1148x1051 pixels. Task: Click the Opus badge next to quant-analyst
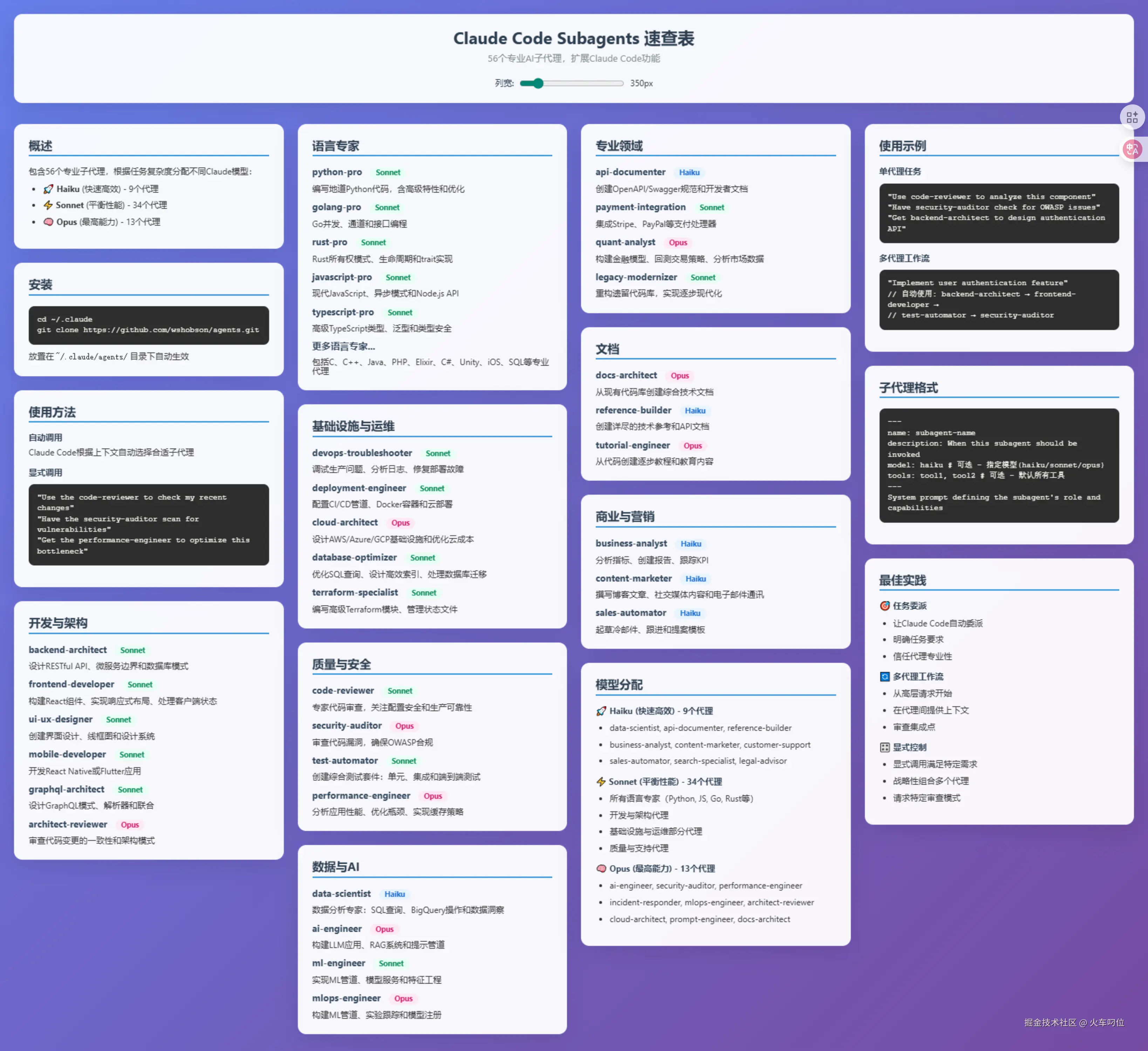point(678,242)
